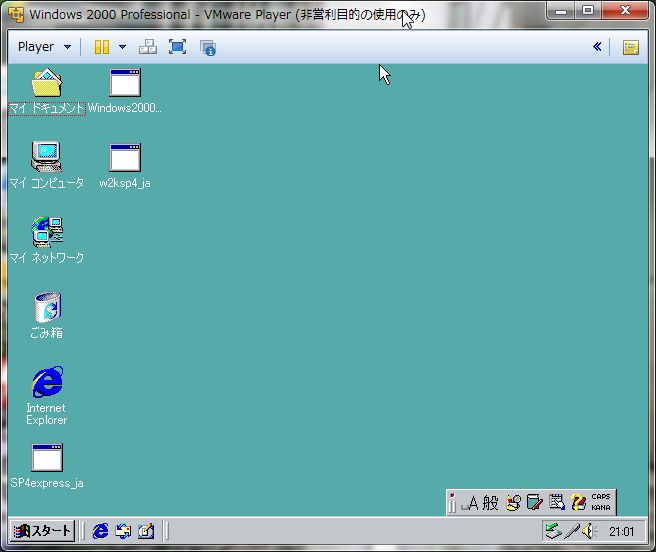Open the IME Pad icon

click(514, 503)
